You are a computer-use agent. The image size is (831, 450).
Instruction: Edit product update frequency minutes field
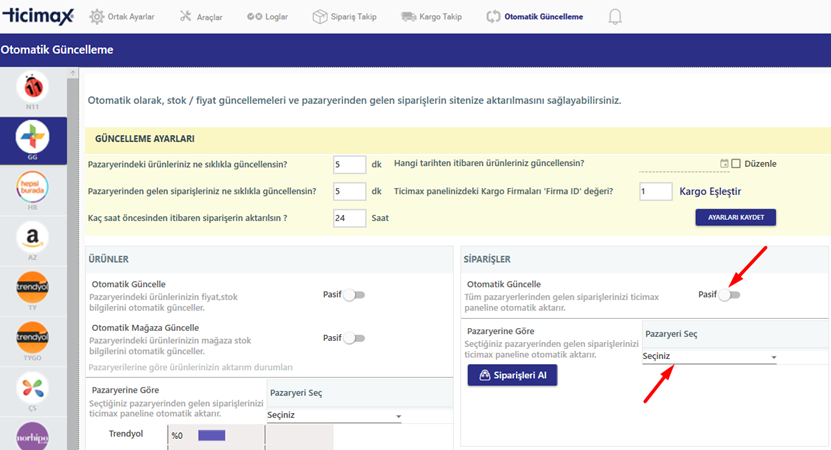click(x=349, y=164)
